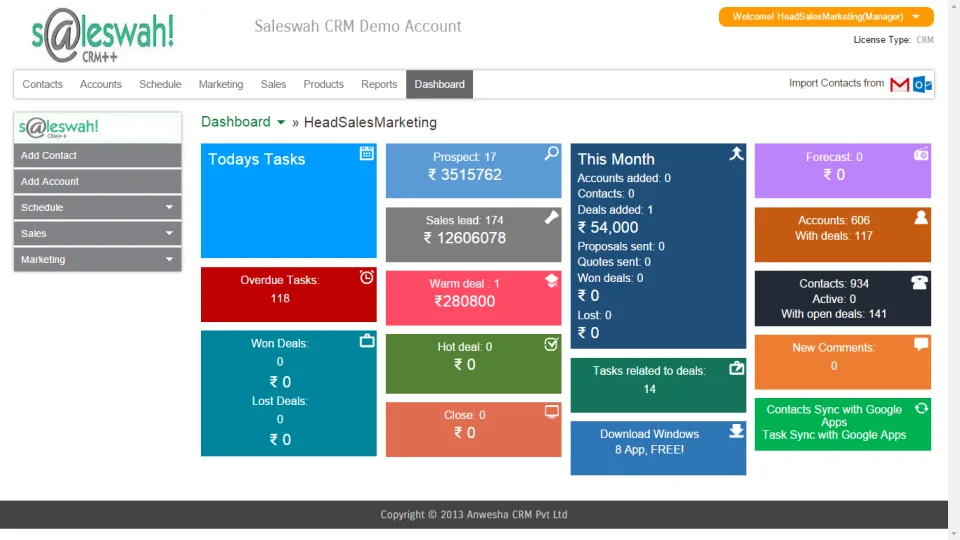Open the Contacts menu
Viewport: 960px width, 540px height.
coord(42,84)
